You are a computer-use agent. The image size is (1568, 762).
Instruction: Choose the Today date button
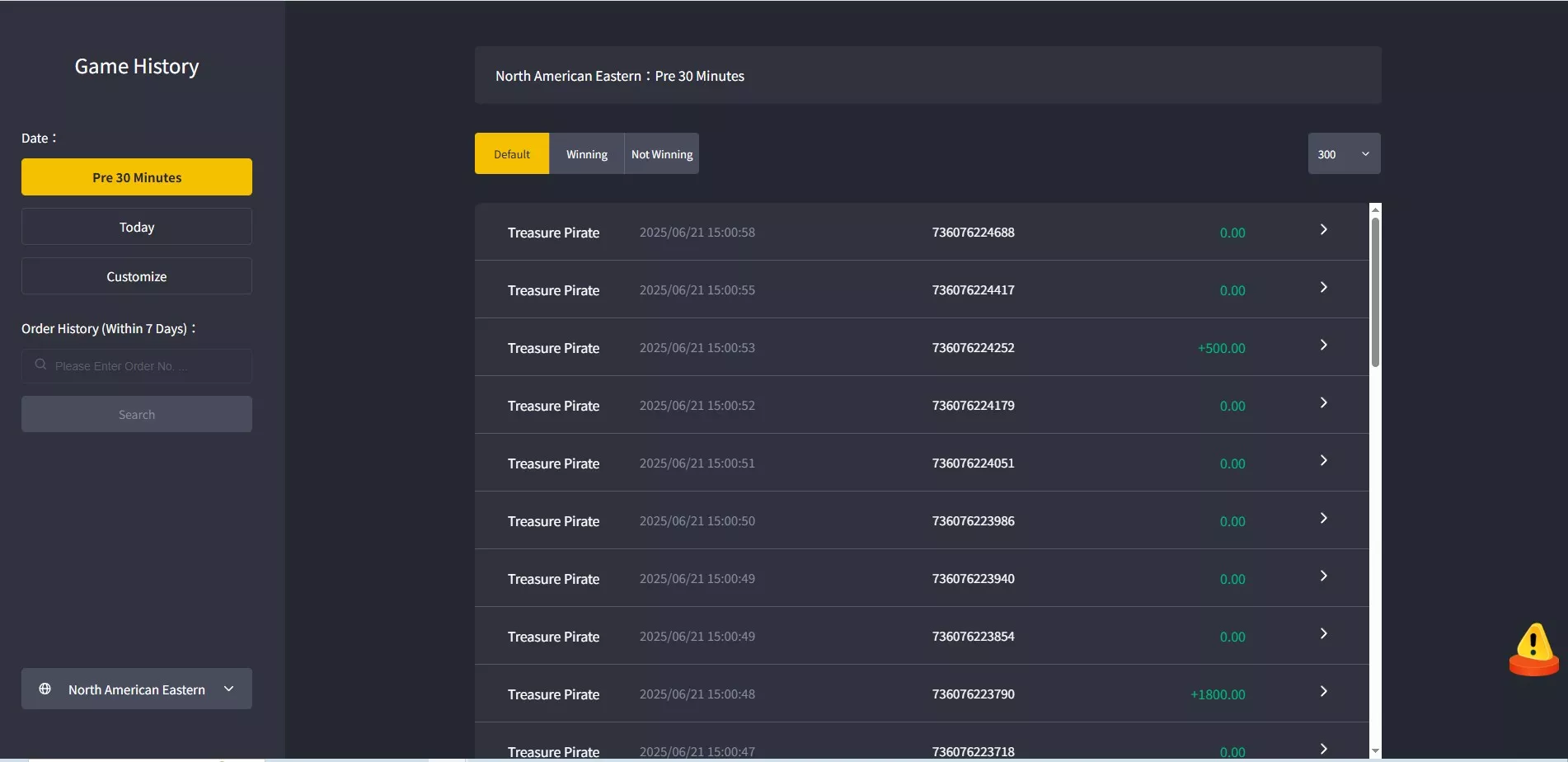click(x=137, y=227)
